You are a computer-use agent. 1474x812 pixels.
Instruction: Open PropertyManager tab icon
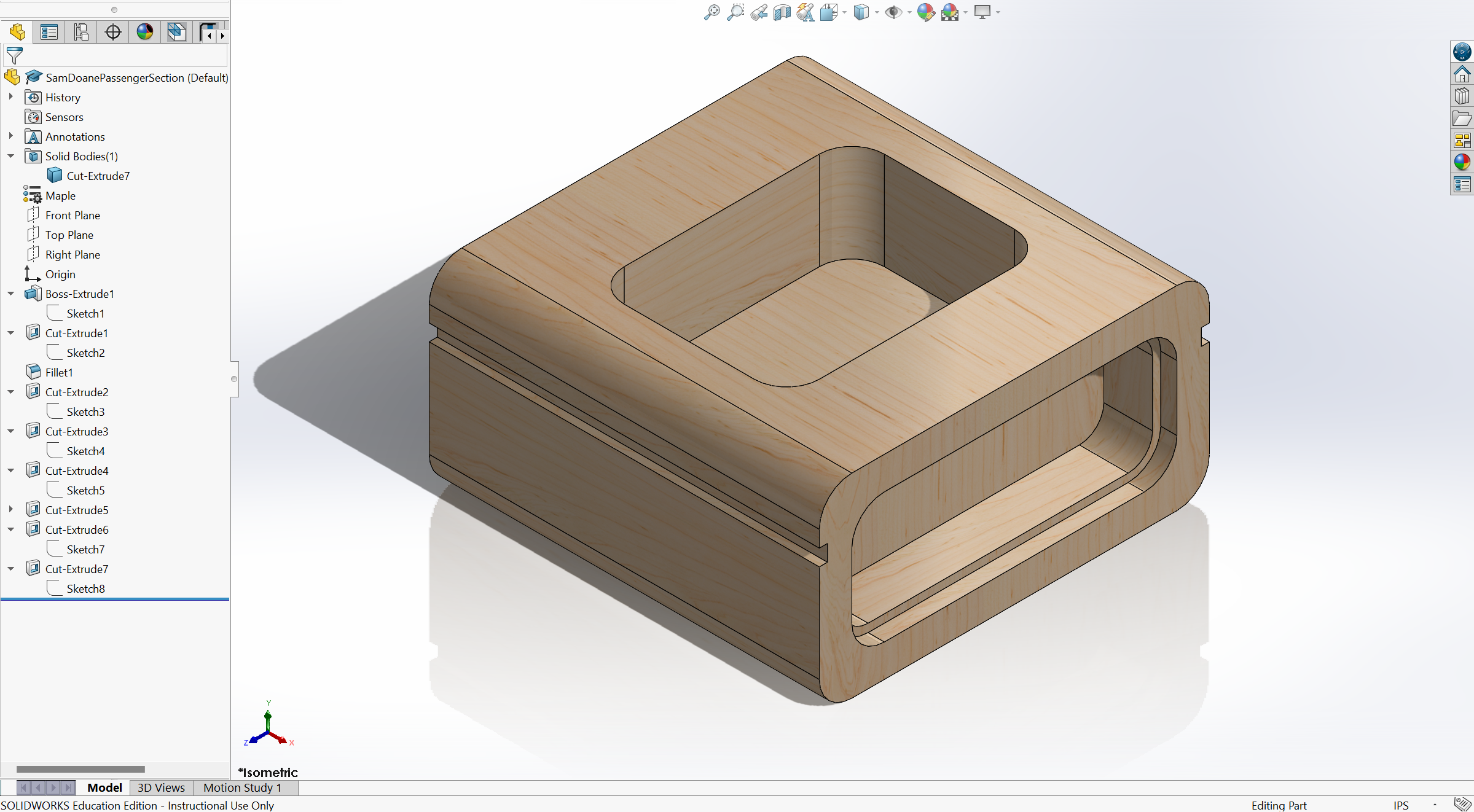click(49, 32)
